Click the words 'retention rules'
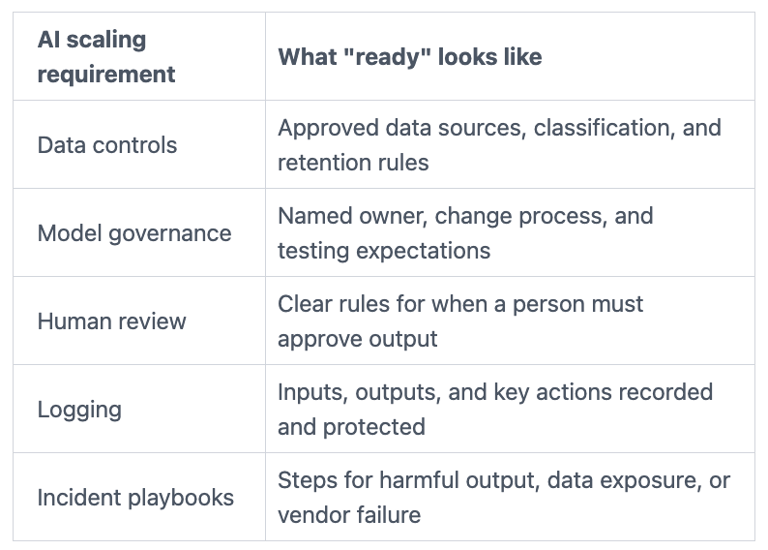 point(353,163)
